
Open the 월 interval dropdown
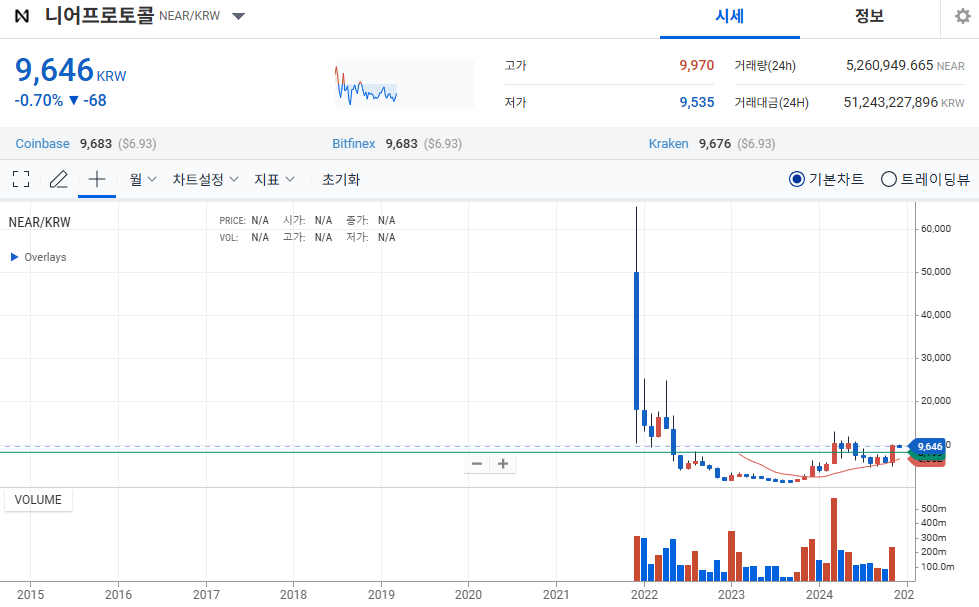143,180
